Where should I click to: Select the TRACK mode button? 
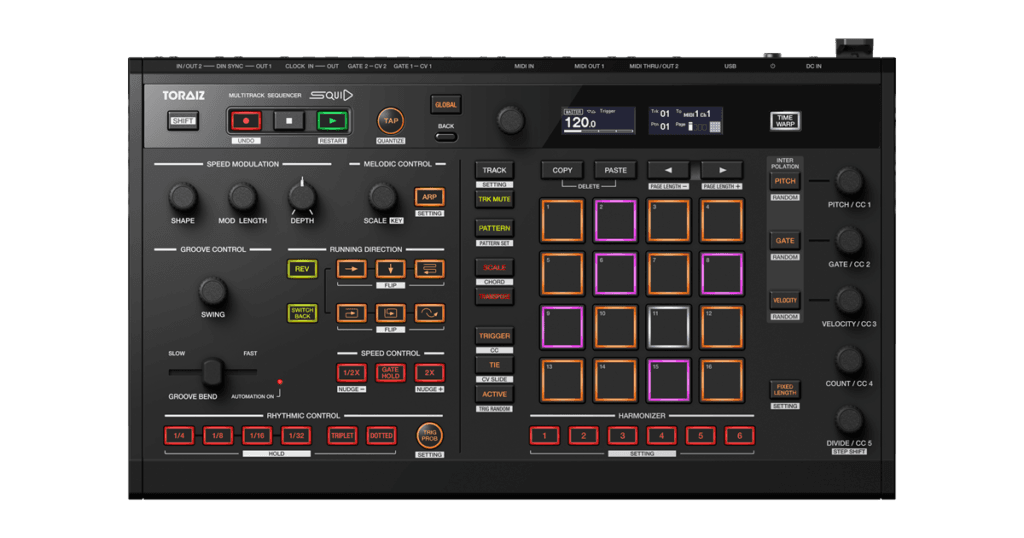click(494, 170)
